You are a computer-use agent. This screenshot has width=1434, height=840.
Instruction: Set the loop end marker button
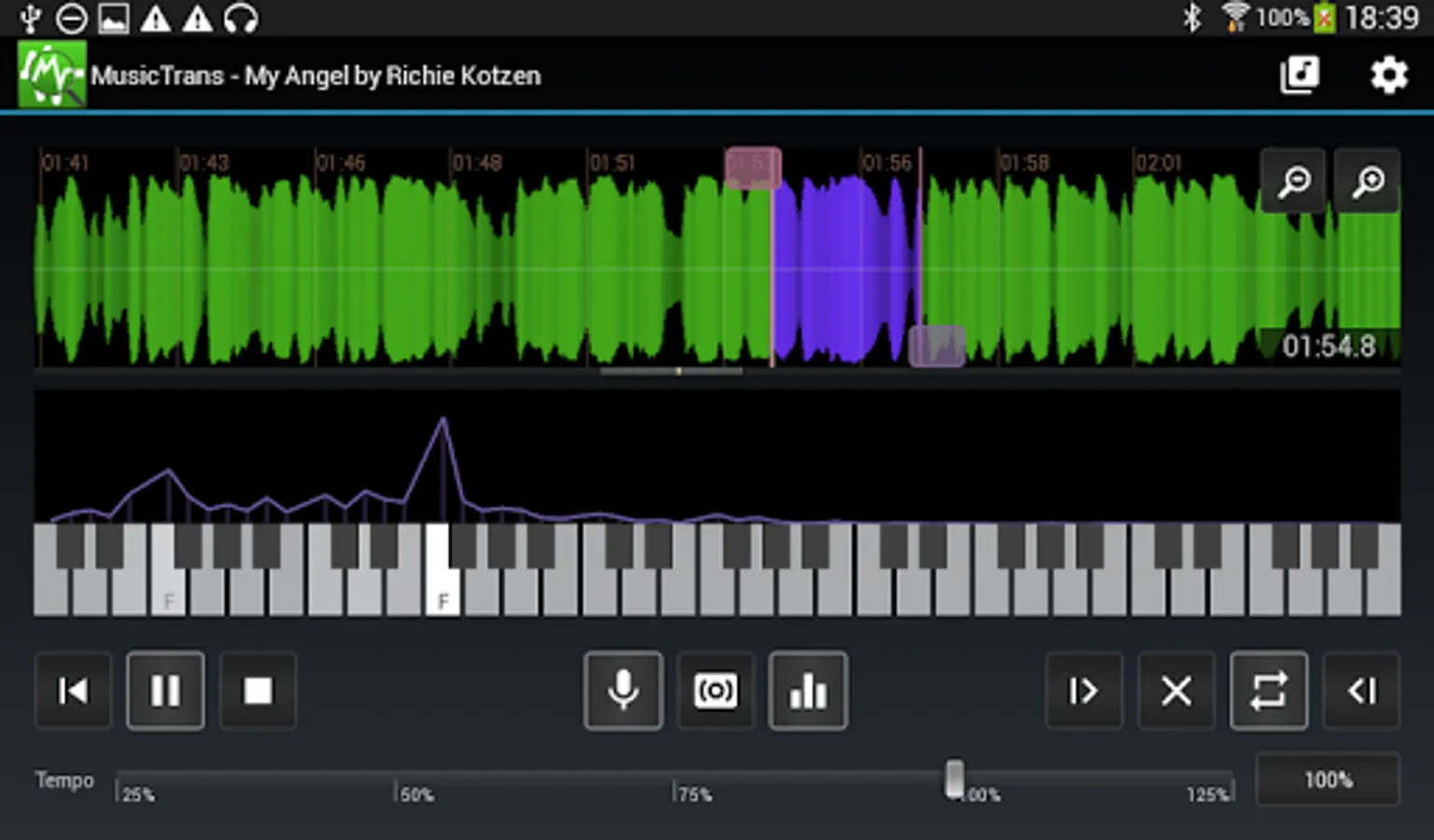click(x=1361, y=691)
